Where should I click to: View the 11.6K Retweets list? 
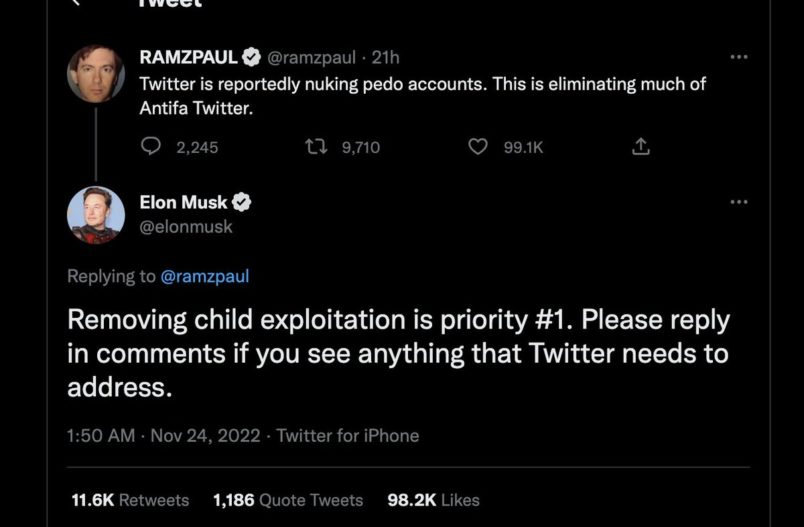[x=130, y=500]
